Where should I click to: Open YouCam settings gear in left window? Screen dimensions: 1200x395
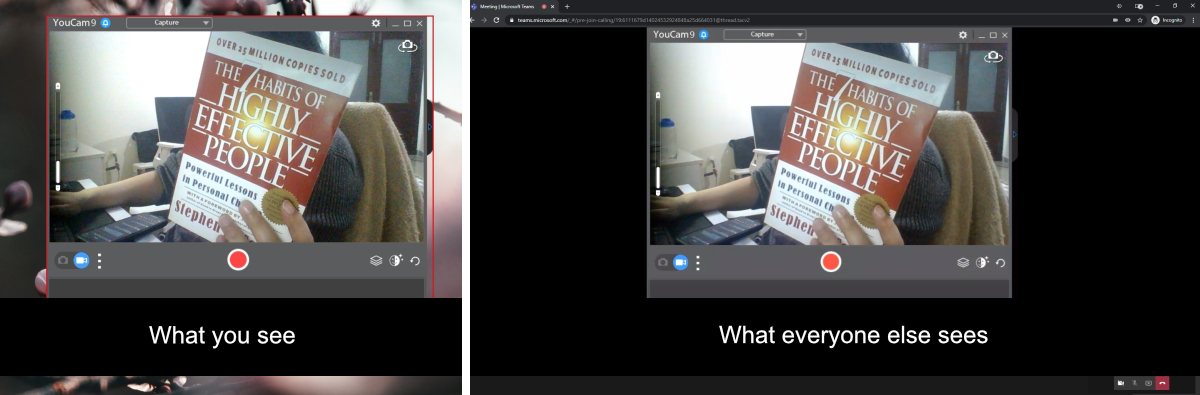point(376,22)
